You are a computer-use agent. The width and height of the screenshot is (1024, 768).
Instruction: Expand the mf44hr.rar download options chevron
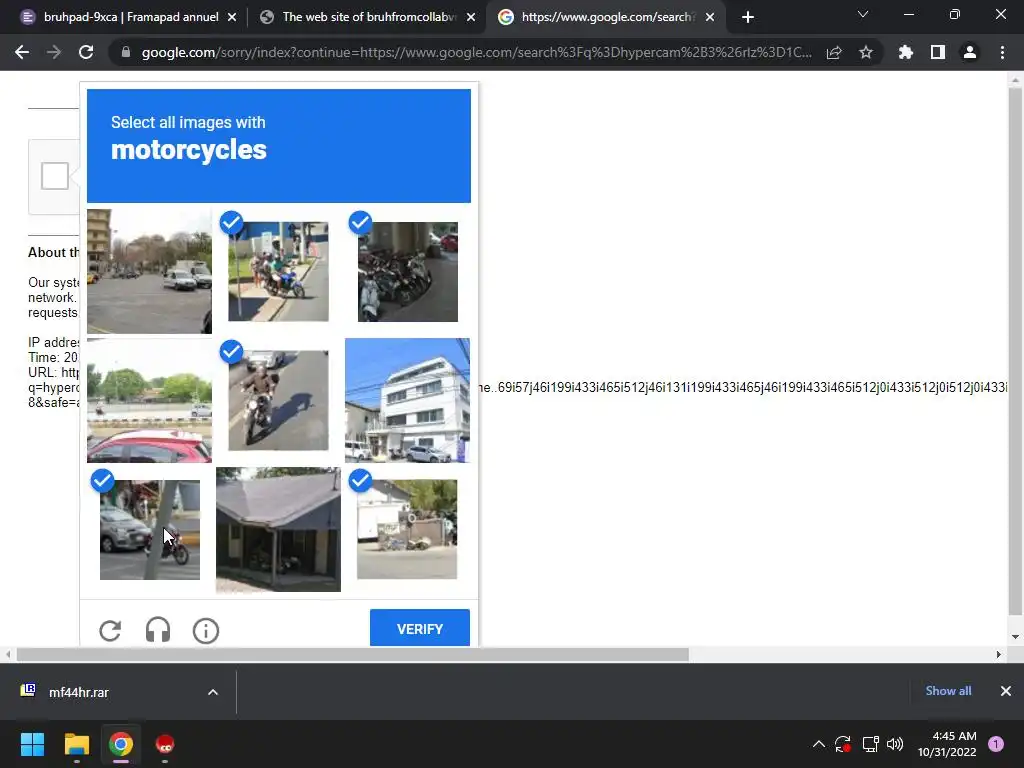tap(213, 692)
